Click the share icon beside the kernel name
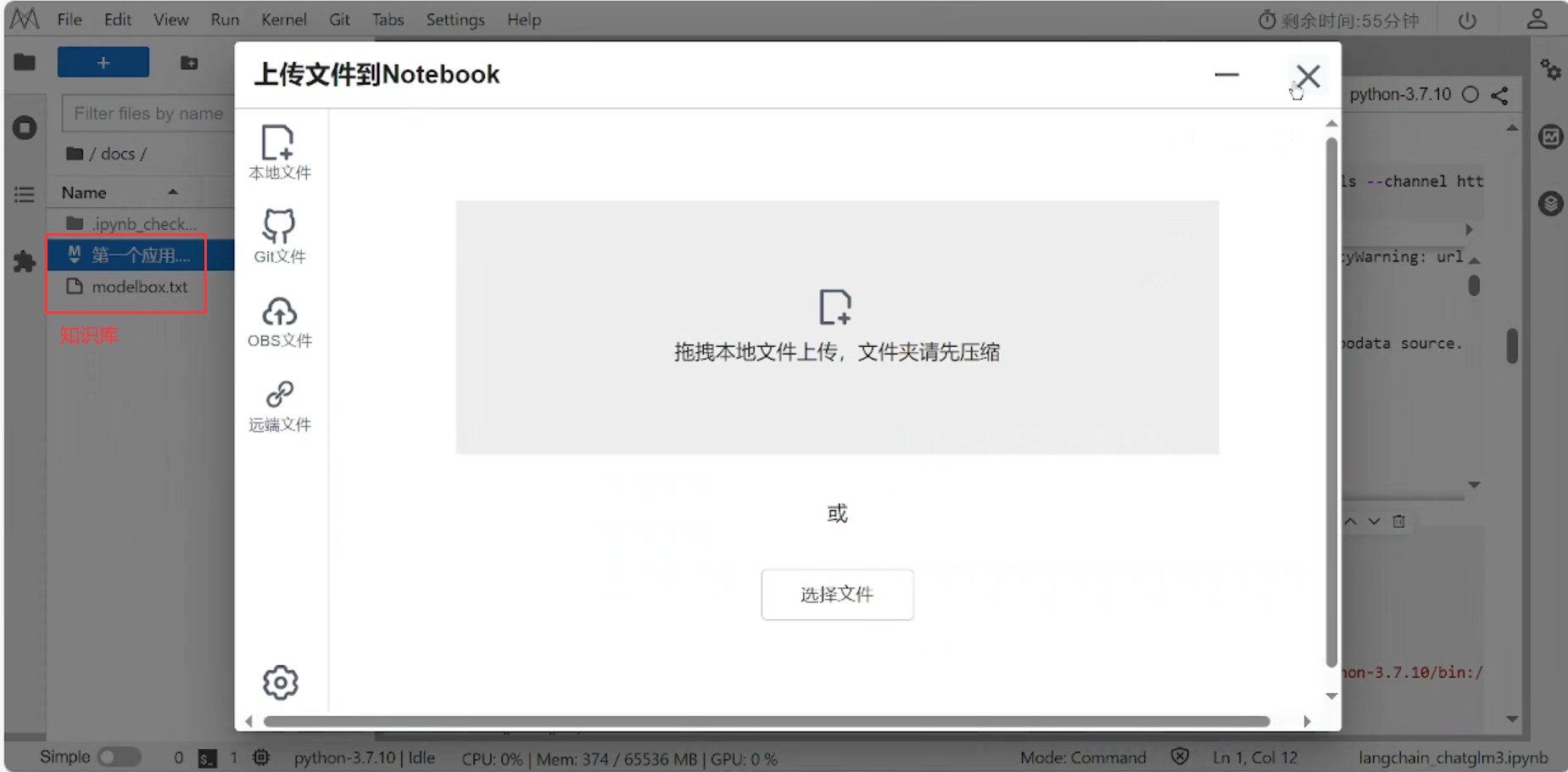Viewport: 1568px width, 772px height. click(x=1501, y=94)
